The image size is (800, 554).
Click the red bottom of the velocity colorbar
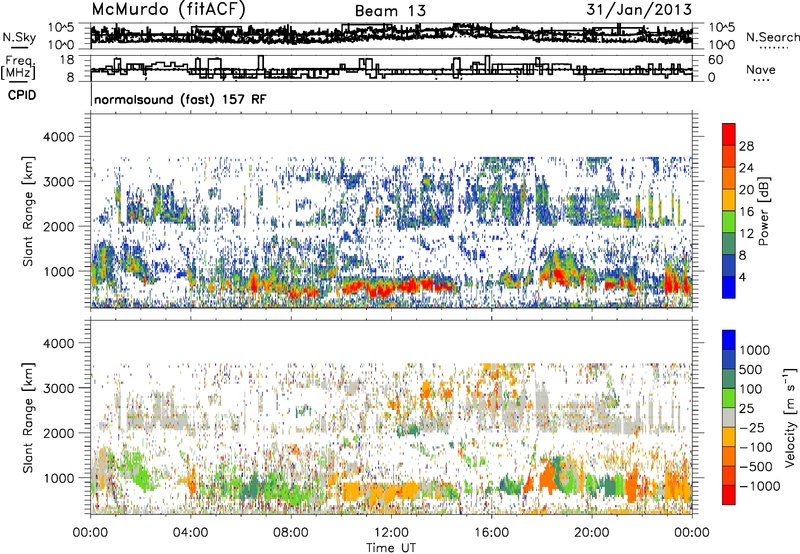tap(729, 495)
